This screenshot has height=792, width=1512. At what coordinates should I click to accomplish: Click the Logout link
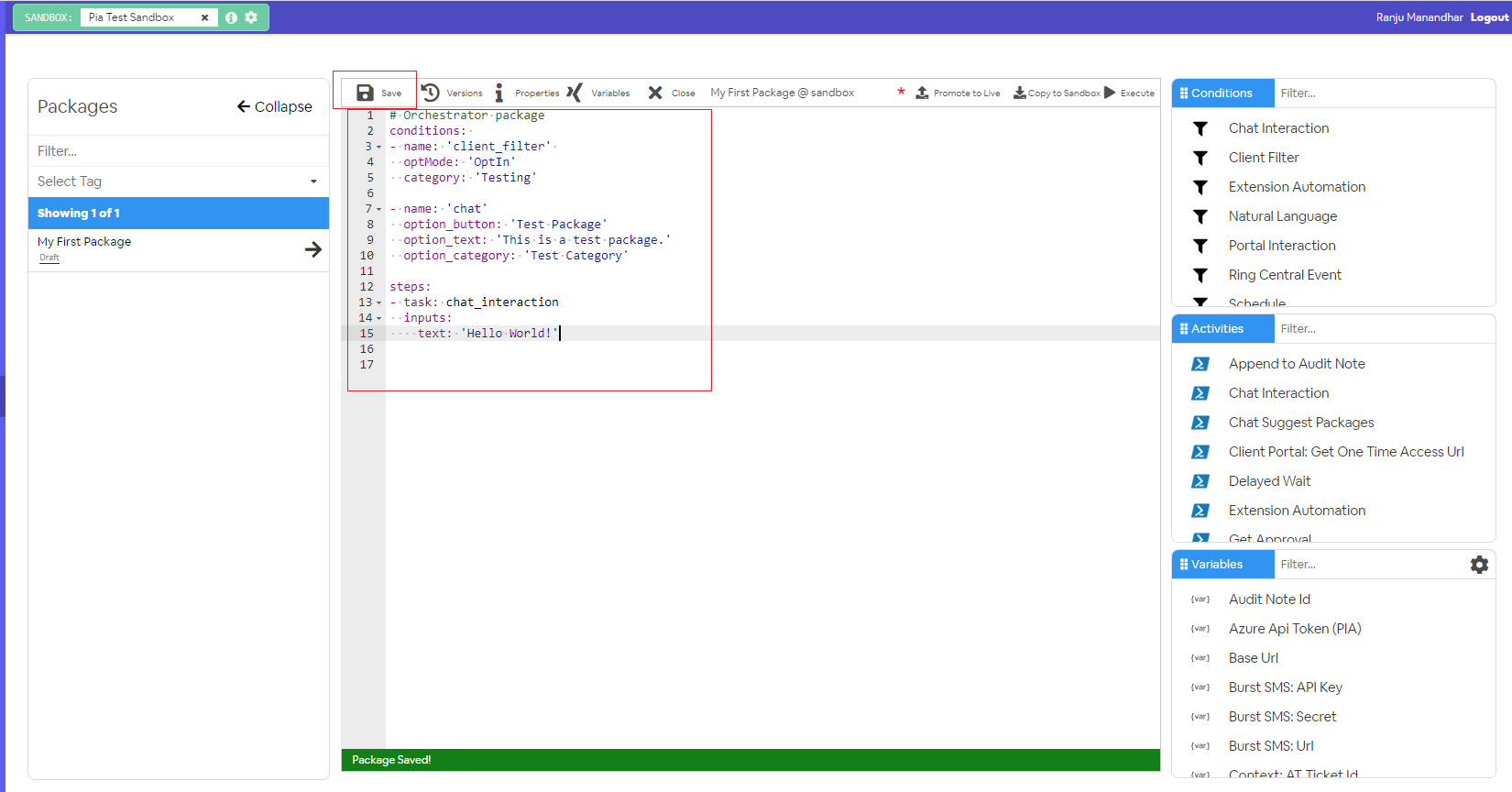click(x=1489, y=17)
